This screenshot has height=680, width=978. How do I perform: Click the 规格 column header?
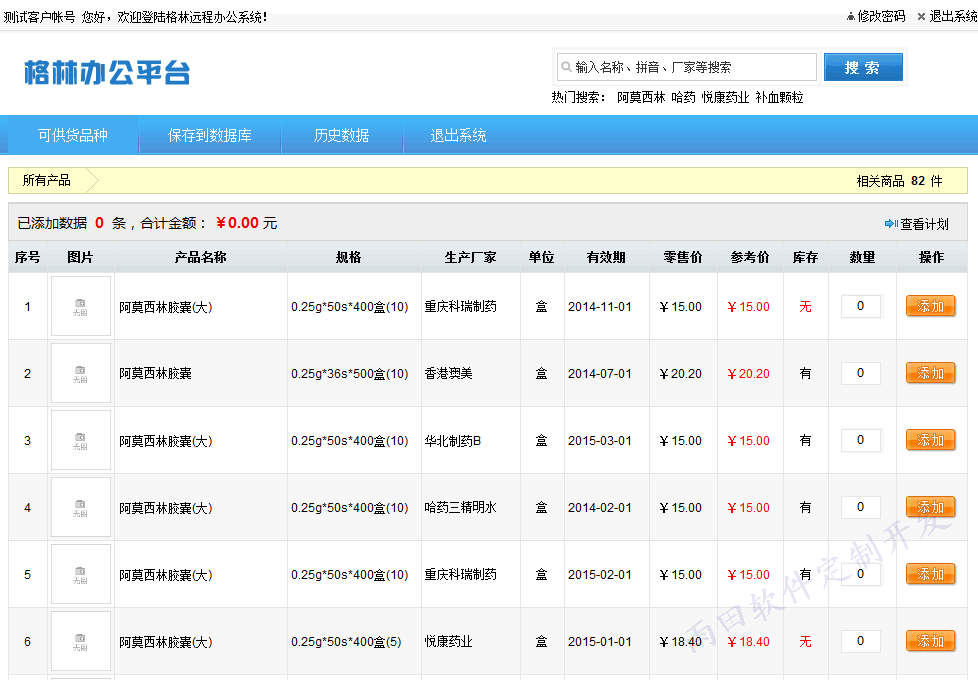pyautogui.click(x=349, y=257)
